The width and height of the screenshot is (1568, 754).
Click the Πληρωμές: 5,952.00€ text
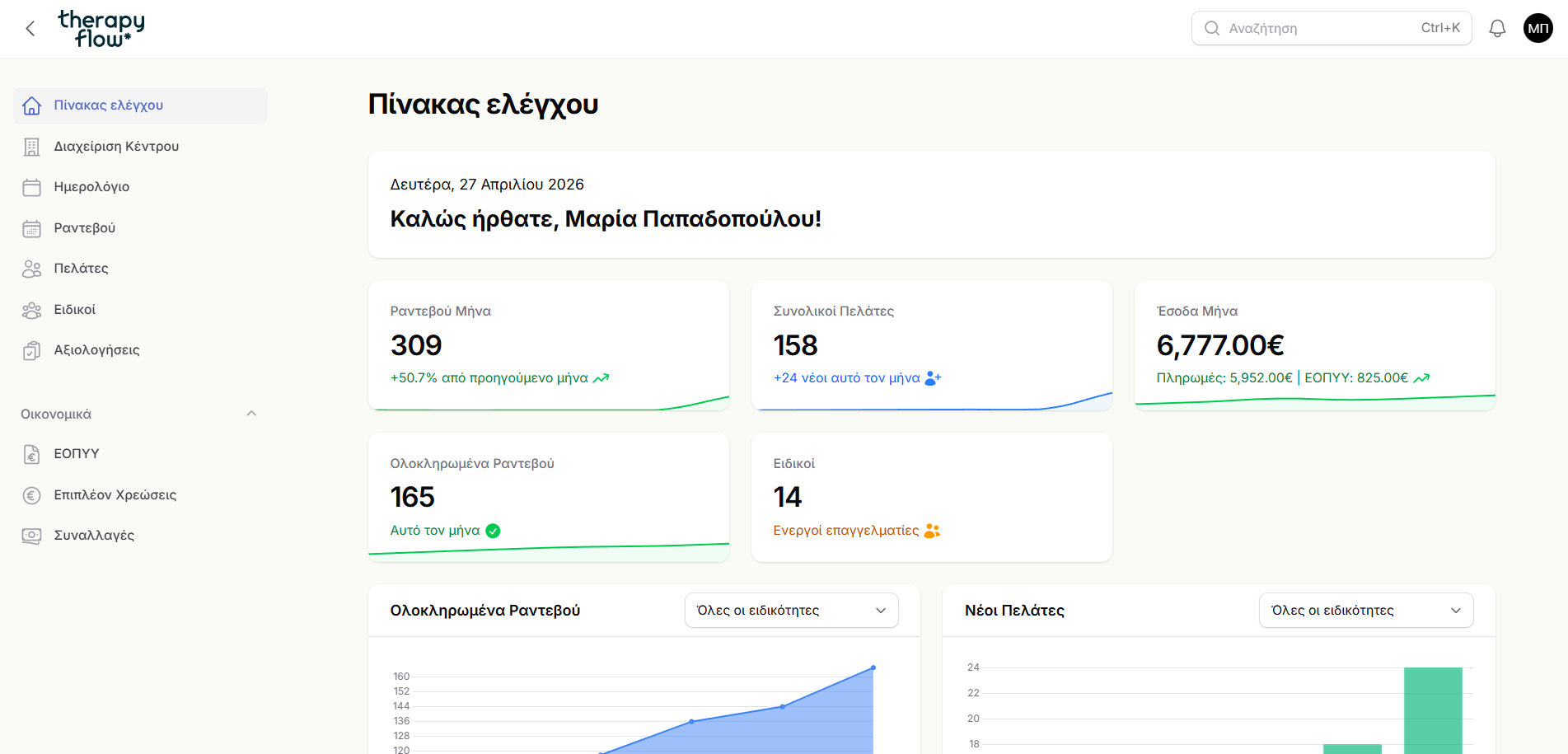click(x=1224, y=378)
